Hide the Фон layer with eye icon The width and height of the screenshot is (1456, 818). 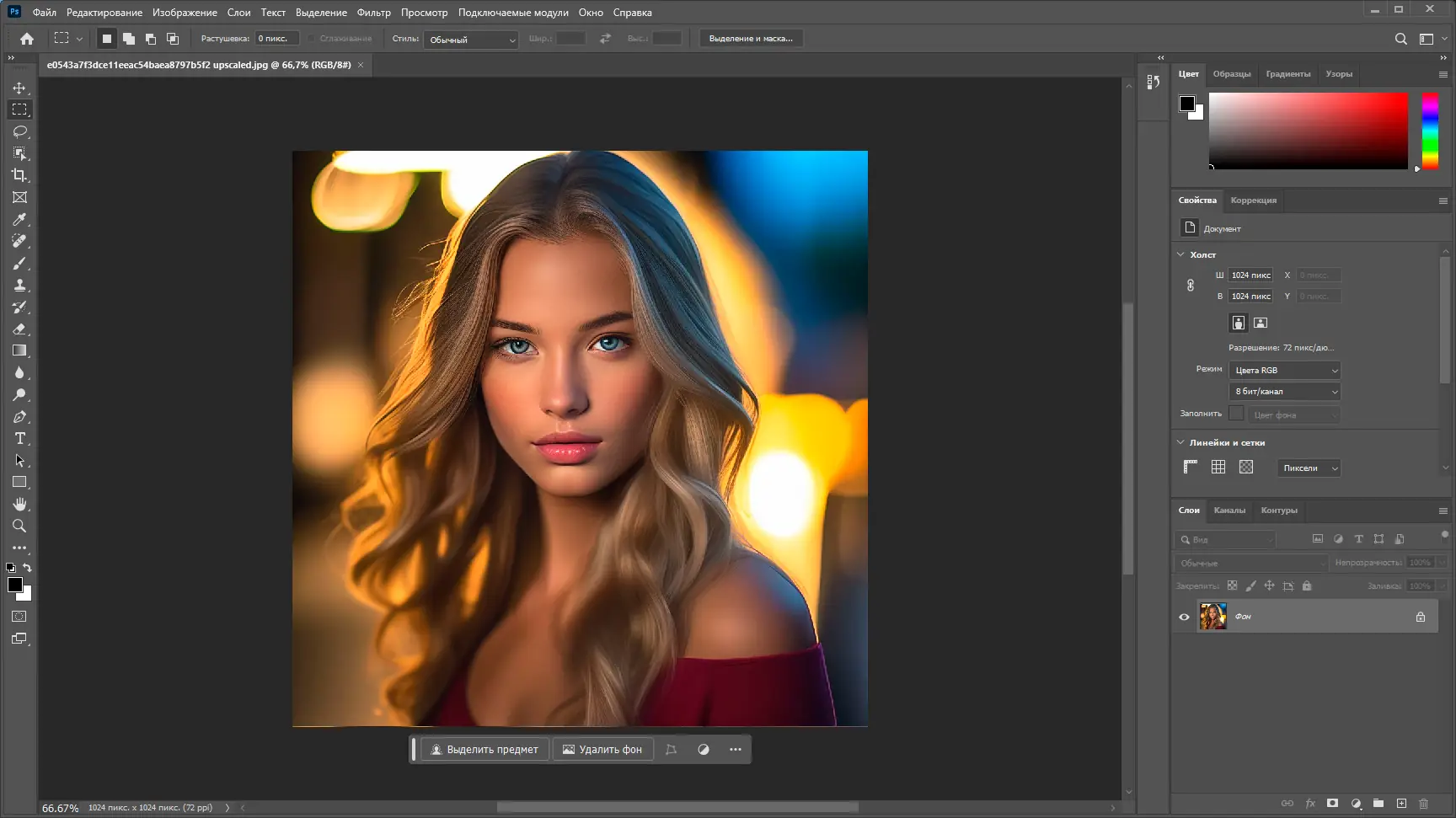(x=1184, y=617)
